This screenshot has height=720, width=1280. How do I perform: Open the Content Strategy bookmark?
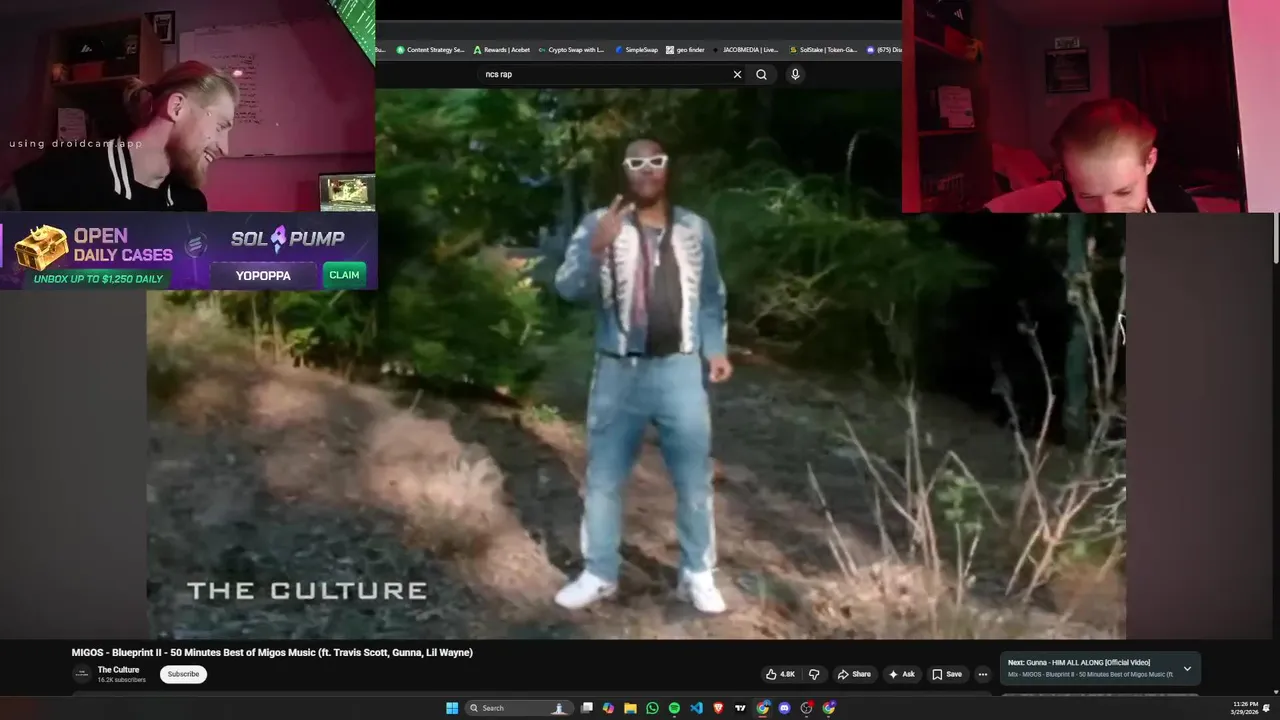(x=430, y=49)
